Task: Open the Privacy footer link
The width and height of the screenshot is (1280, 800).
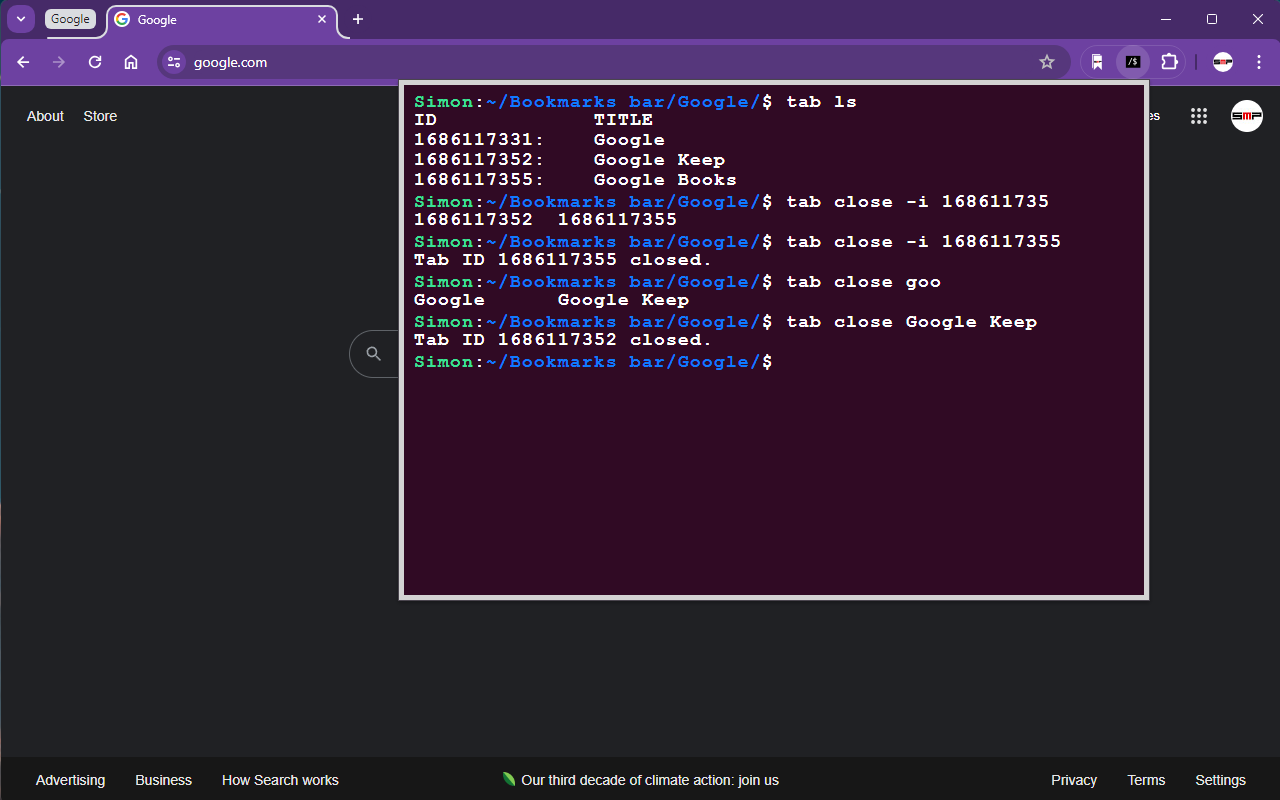Action: pyautogui.click(x=1074, y=780)
